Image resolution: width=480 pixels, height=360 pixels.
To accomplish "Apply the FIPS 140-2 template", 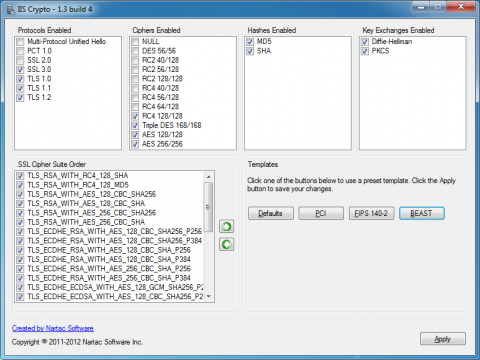I will [371, 213].
